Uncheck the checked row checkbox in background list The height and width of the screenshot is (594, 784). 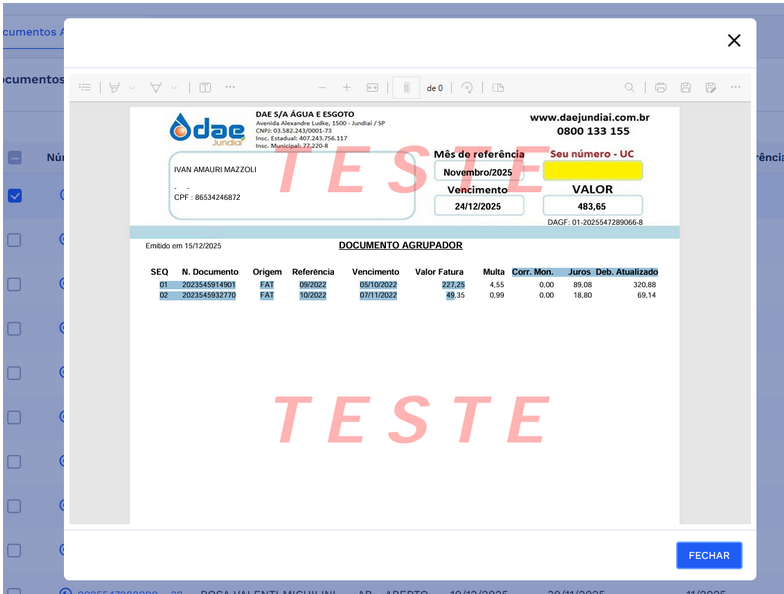(14, 196)
